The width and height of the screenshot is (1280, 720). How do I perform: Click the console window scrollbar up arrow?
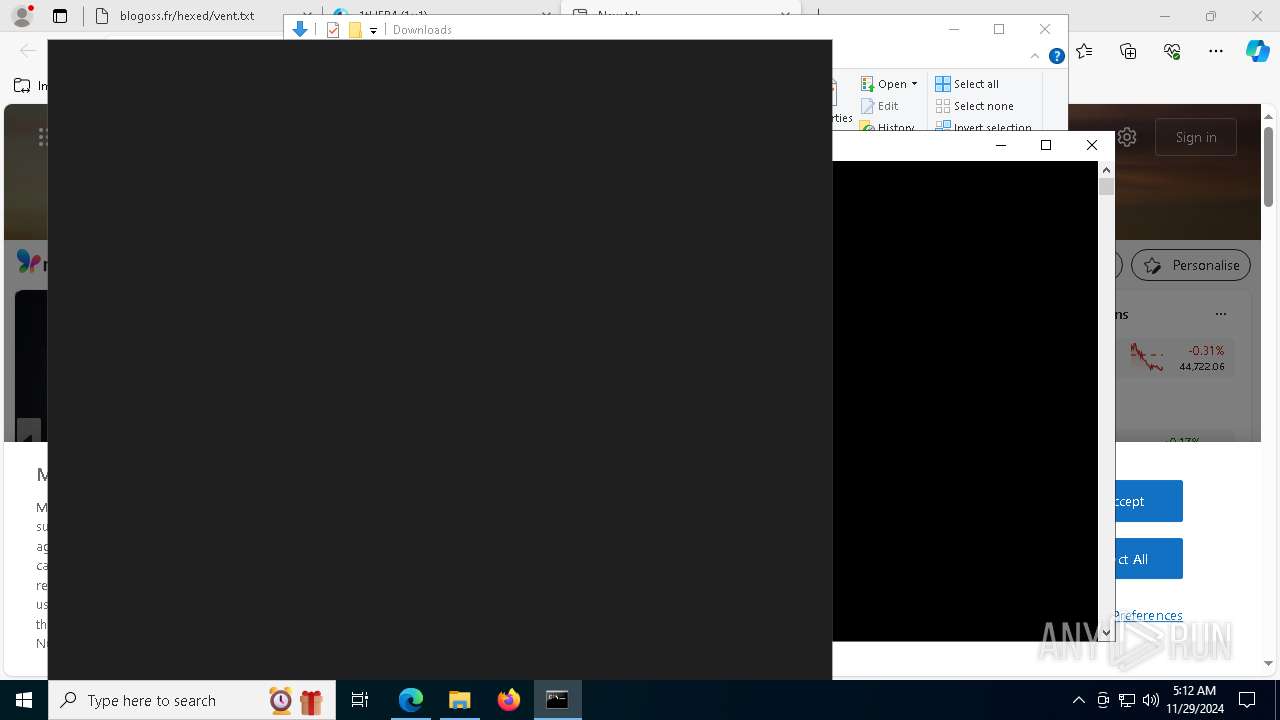coord(1106,170)
